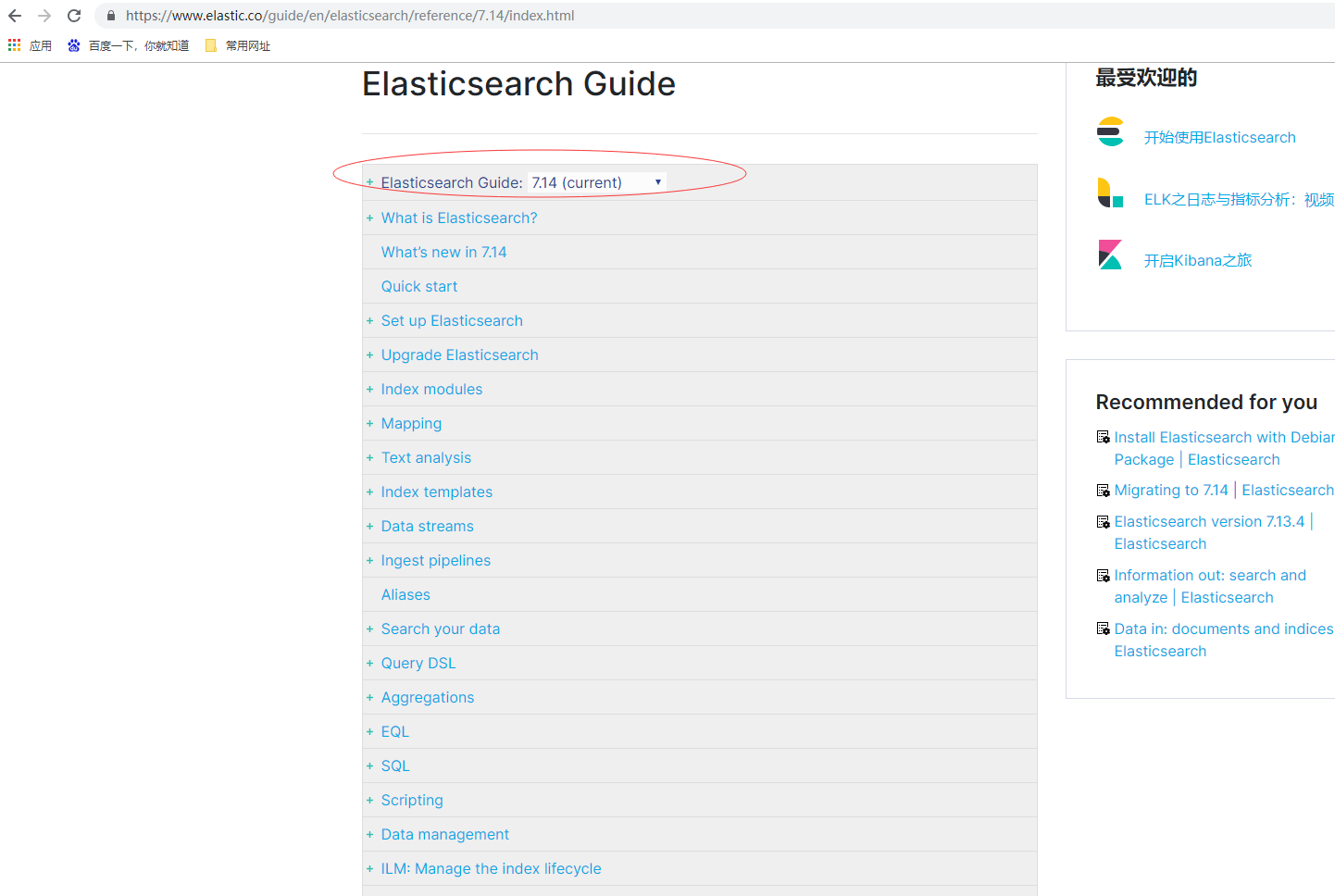Viewport: 1335px width, 896px height.
Task: Expand the Index templates section
Action: pyautogui.click(x=369, y=492)
